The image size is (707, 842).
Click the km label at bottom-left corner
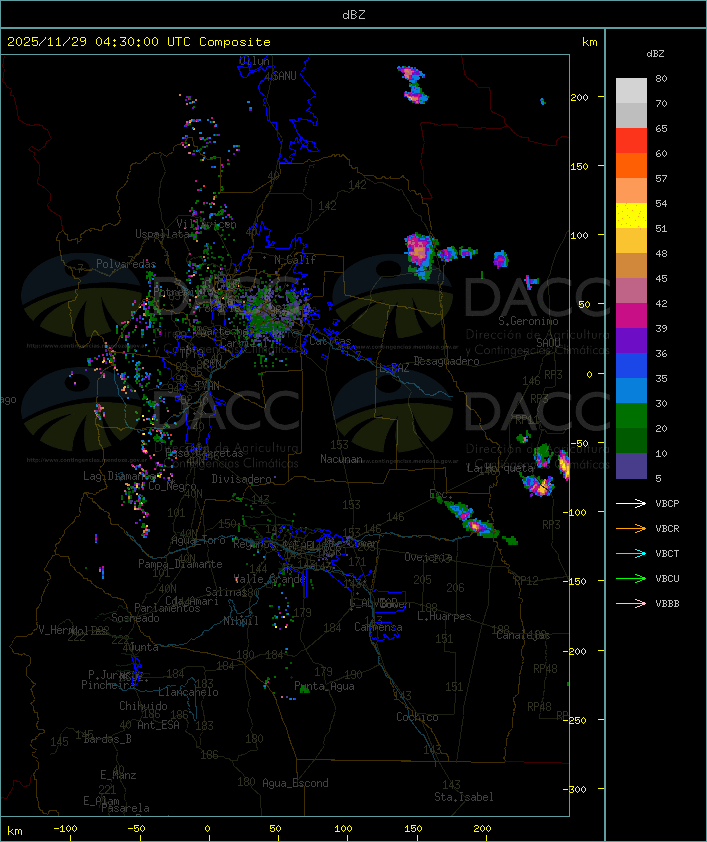[x=14, y=831]
